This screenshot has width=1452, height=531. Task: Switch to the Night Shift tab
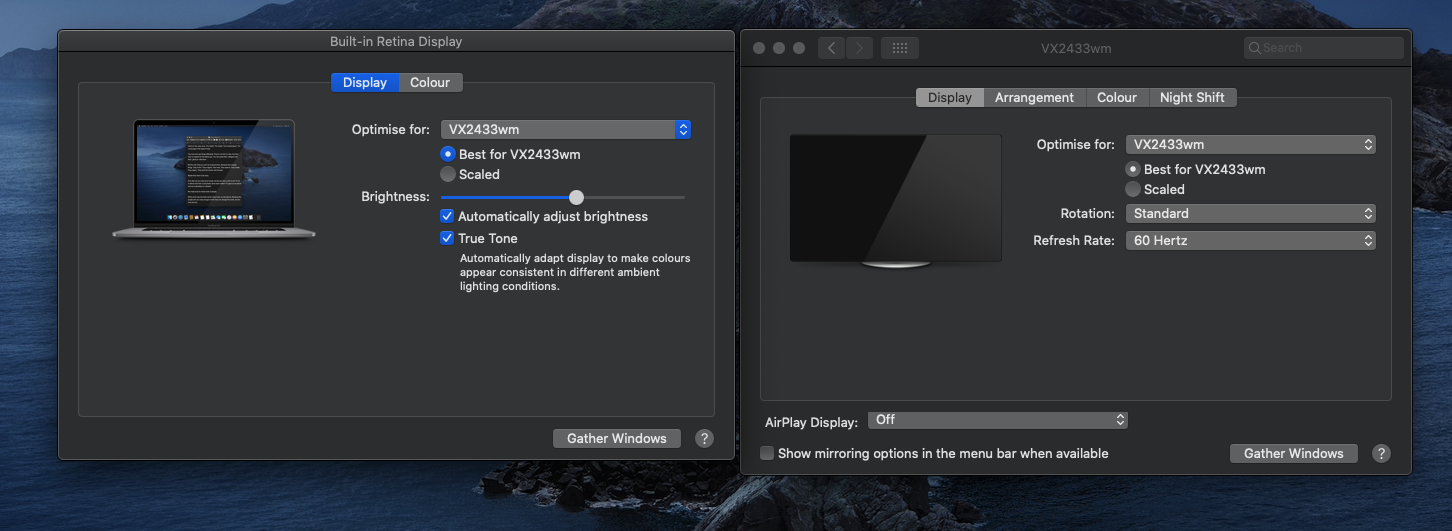click(x=1192, y=97)
